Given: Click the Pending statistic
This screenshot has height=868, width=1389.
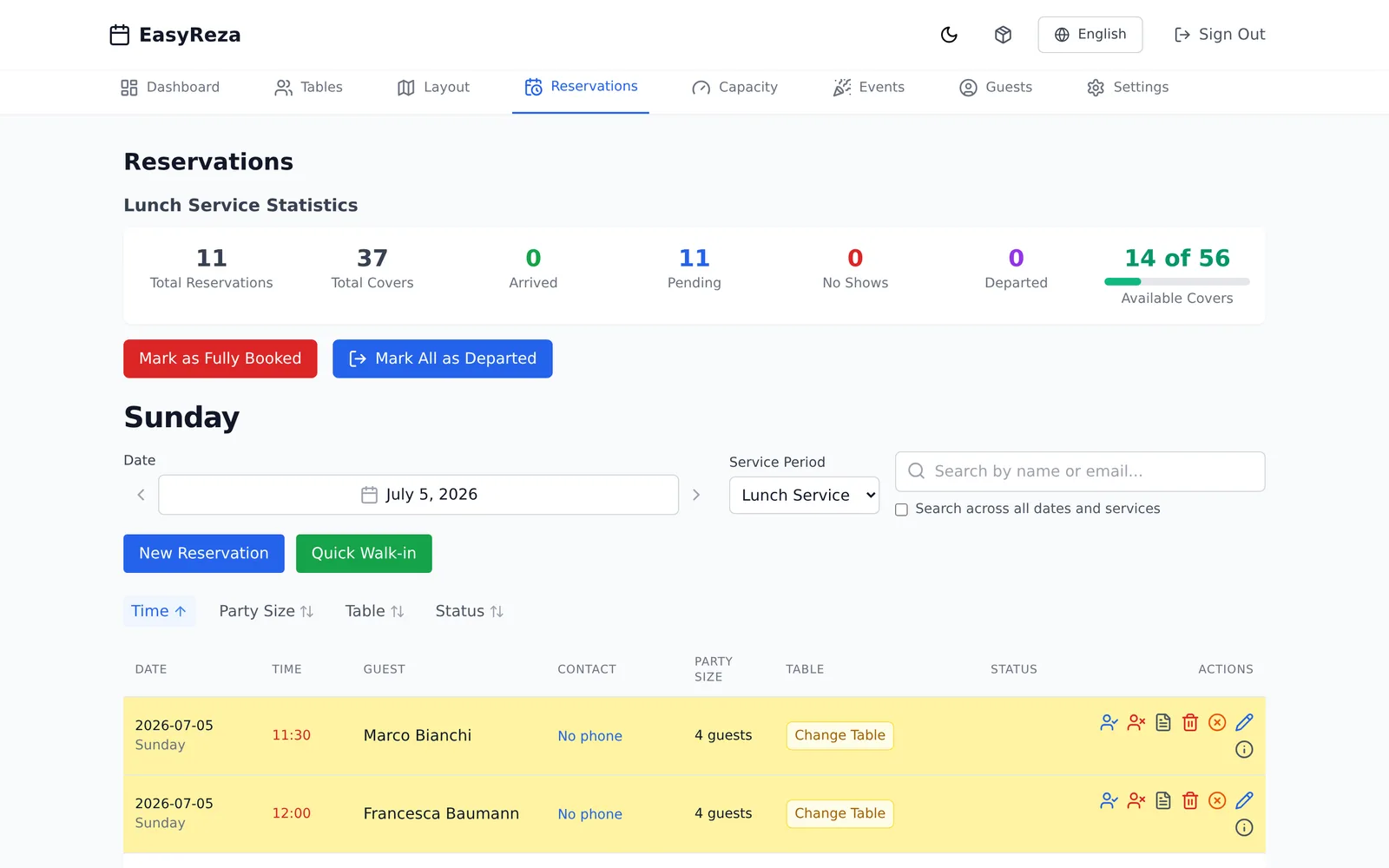Looking at the screenshot, I should [x=694, y=268].
